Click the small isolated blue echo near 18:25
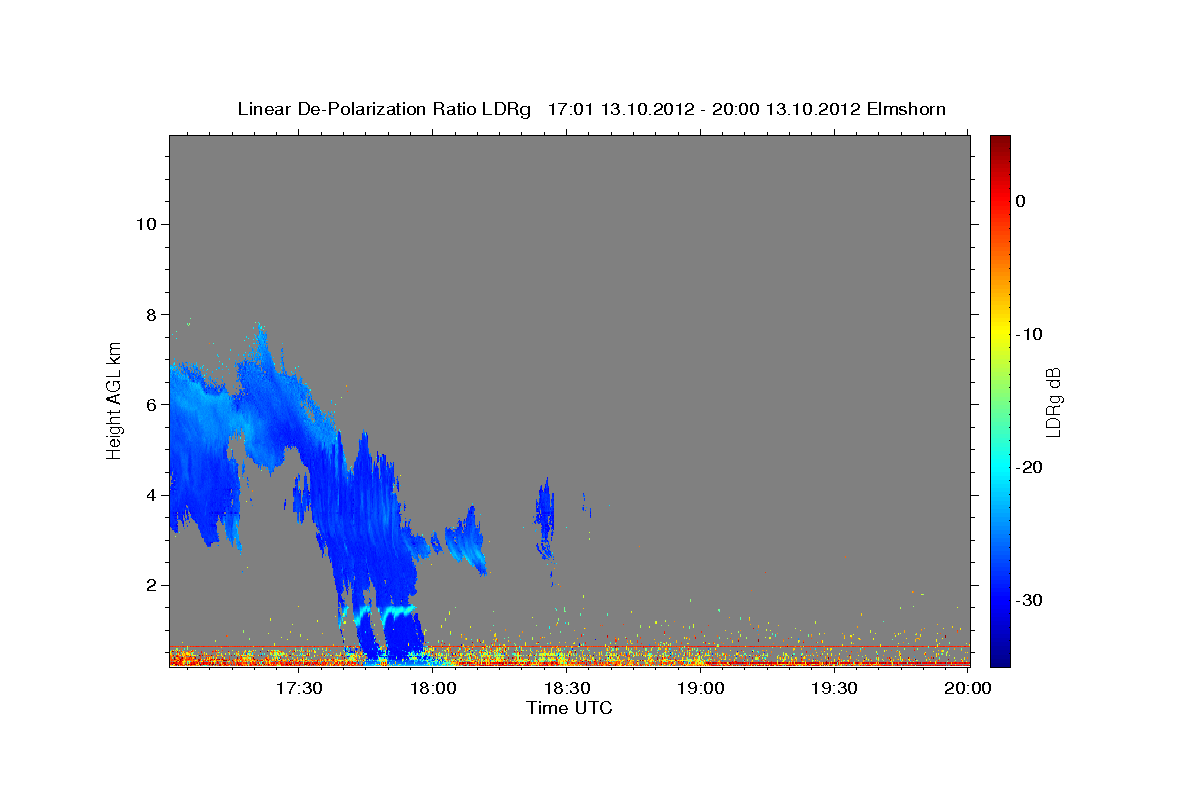 pos(545,518)
